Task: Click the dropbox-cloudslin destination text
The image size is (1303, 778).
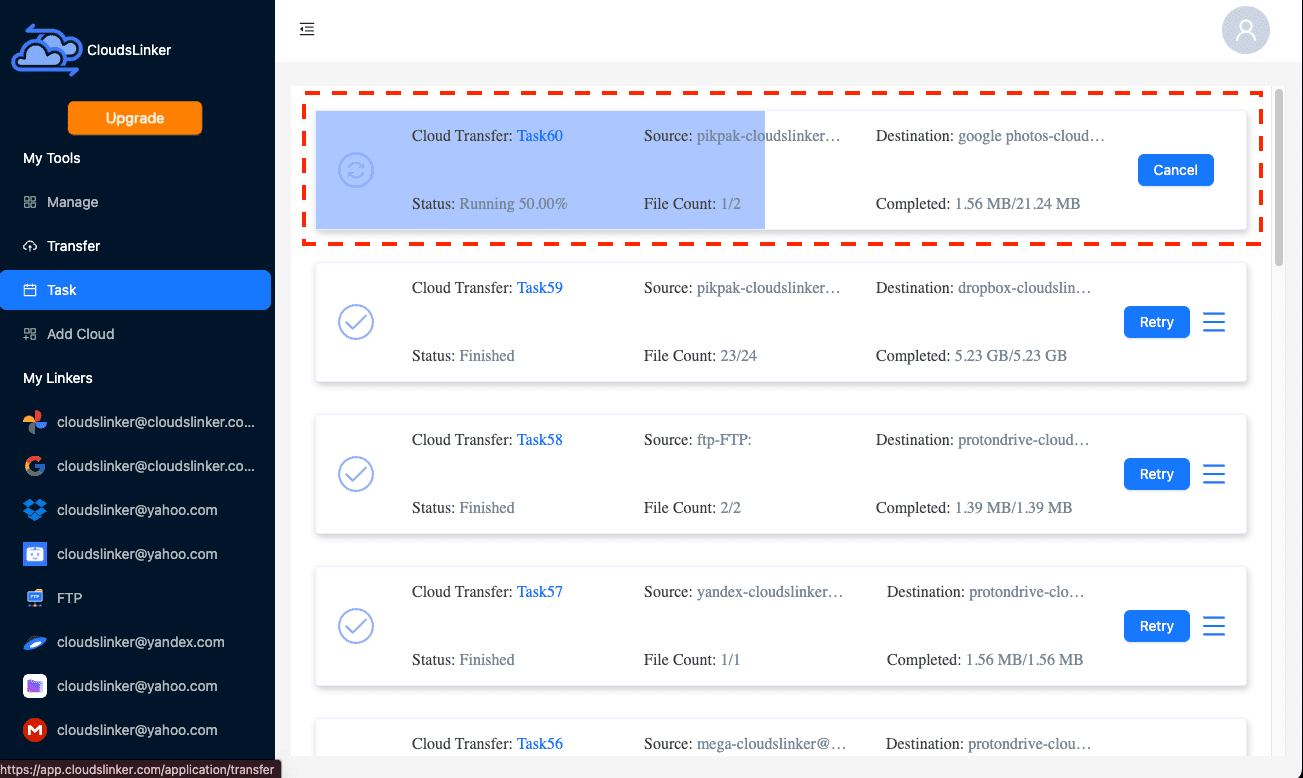Action: 1024,288
